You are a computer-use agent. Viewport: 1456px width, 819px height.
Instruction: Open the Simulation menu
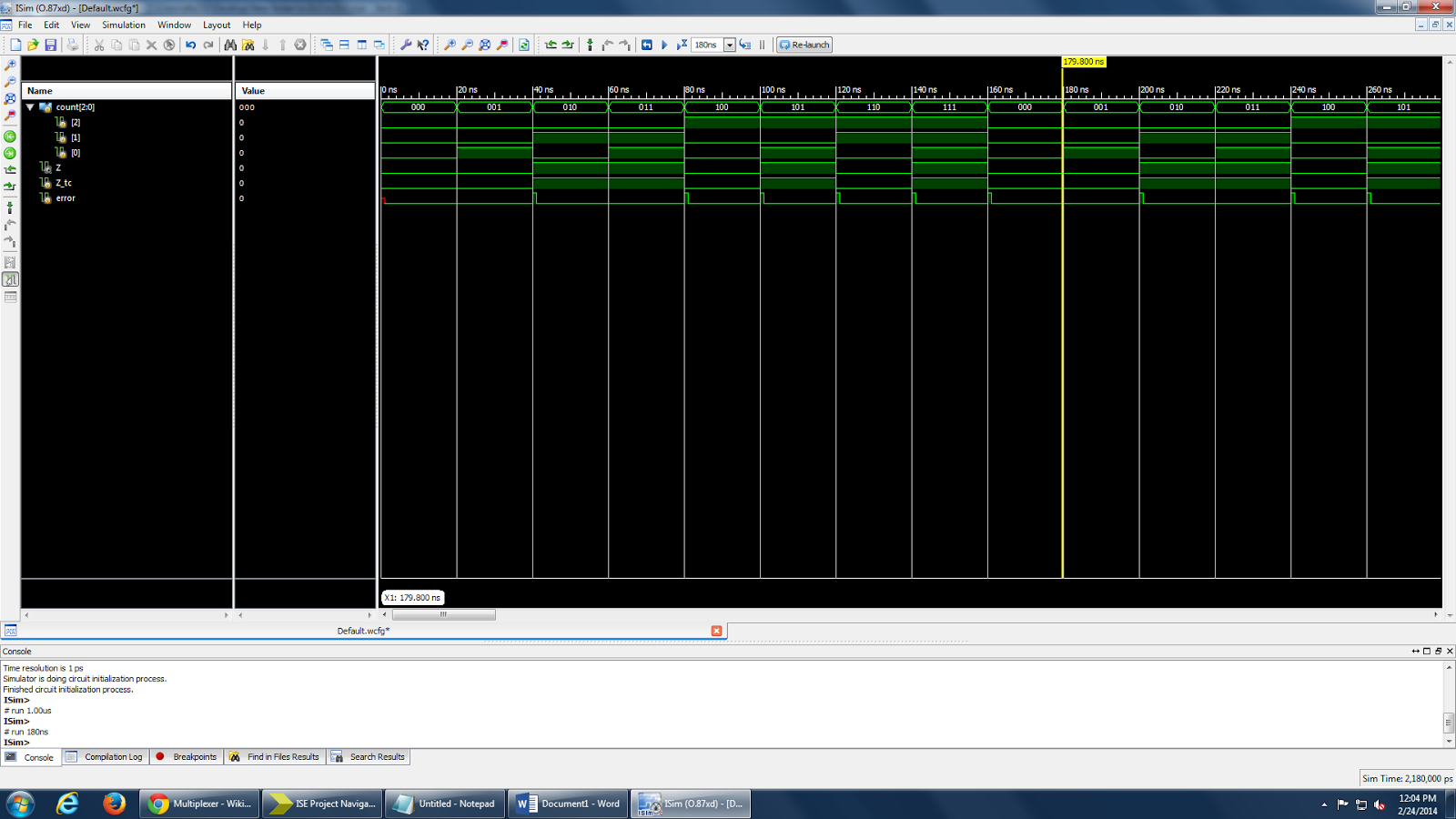click(123, 25)
